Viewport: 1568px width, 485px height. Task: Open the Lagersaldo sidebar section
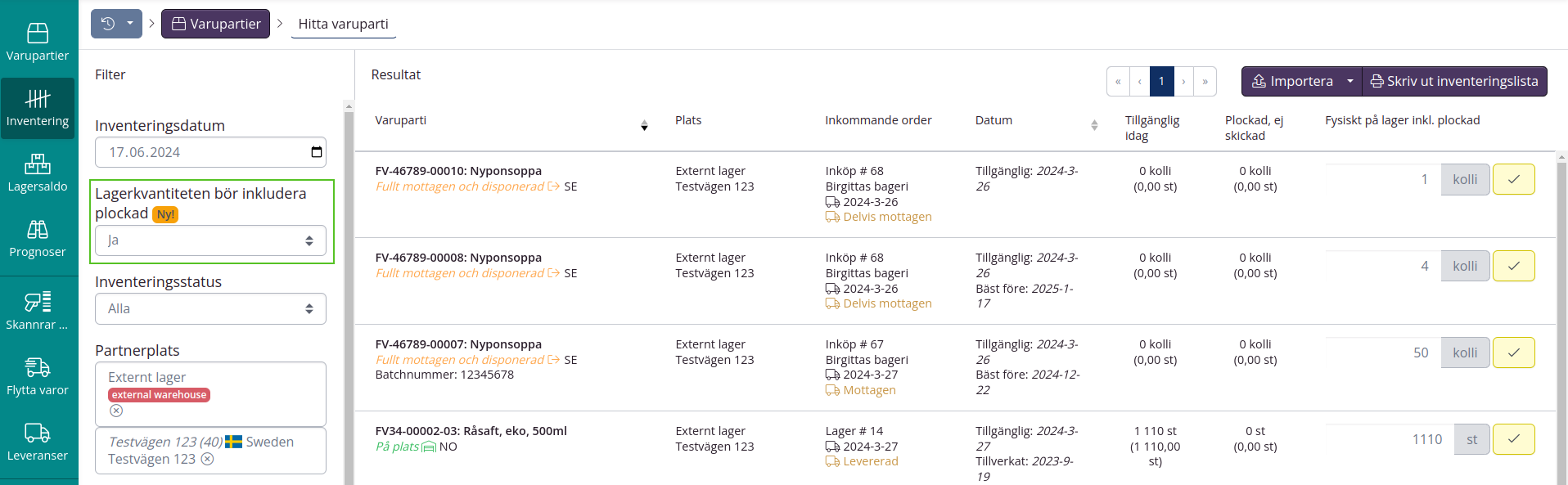[x=38, y=173]
